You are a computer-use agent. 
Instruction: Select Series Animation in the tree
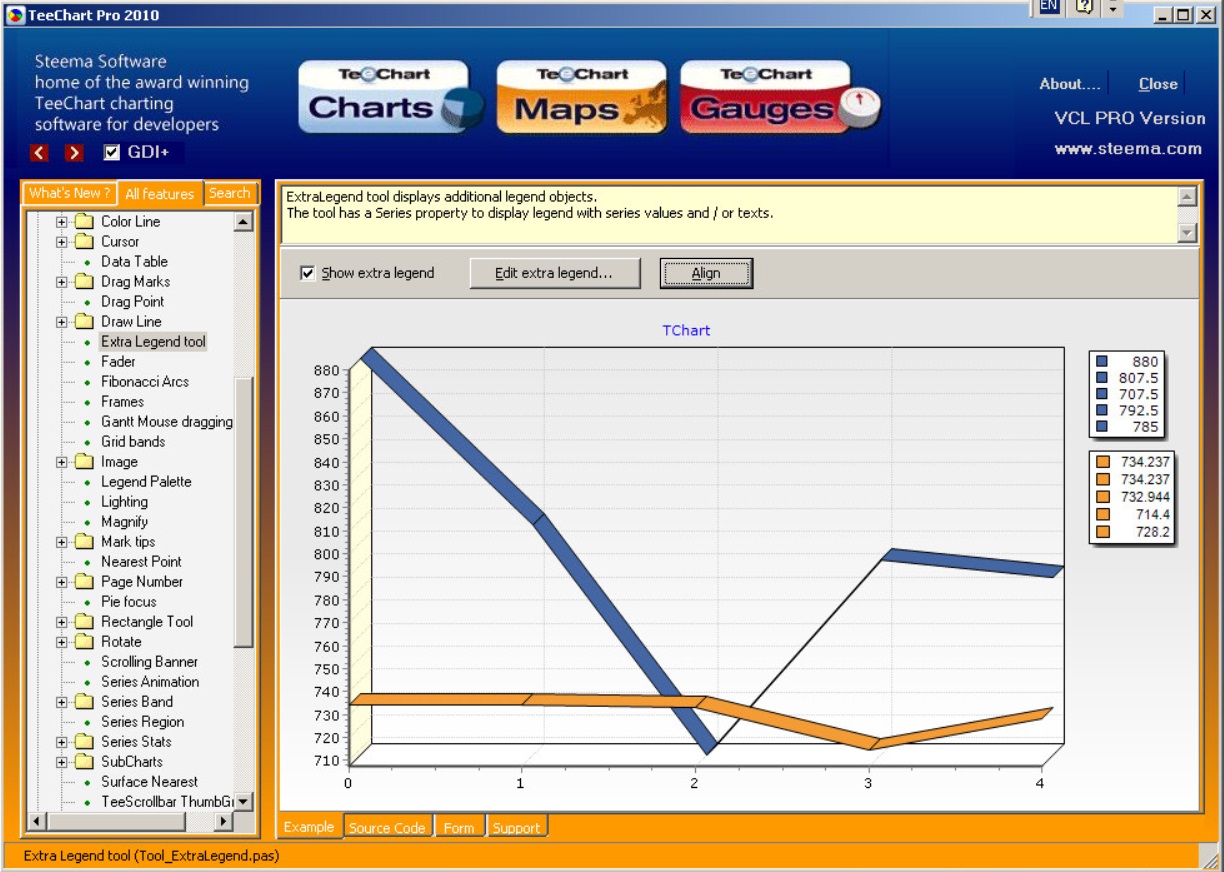pos(150,682)
